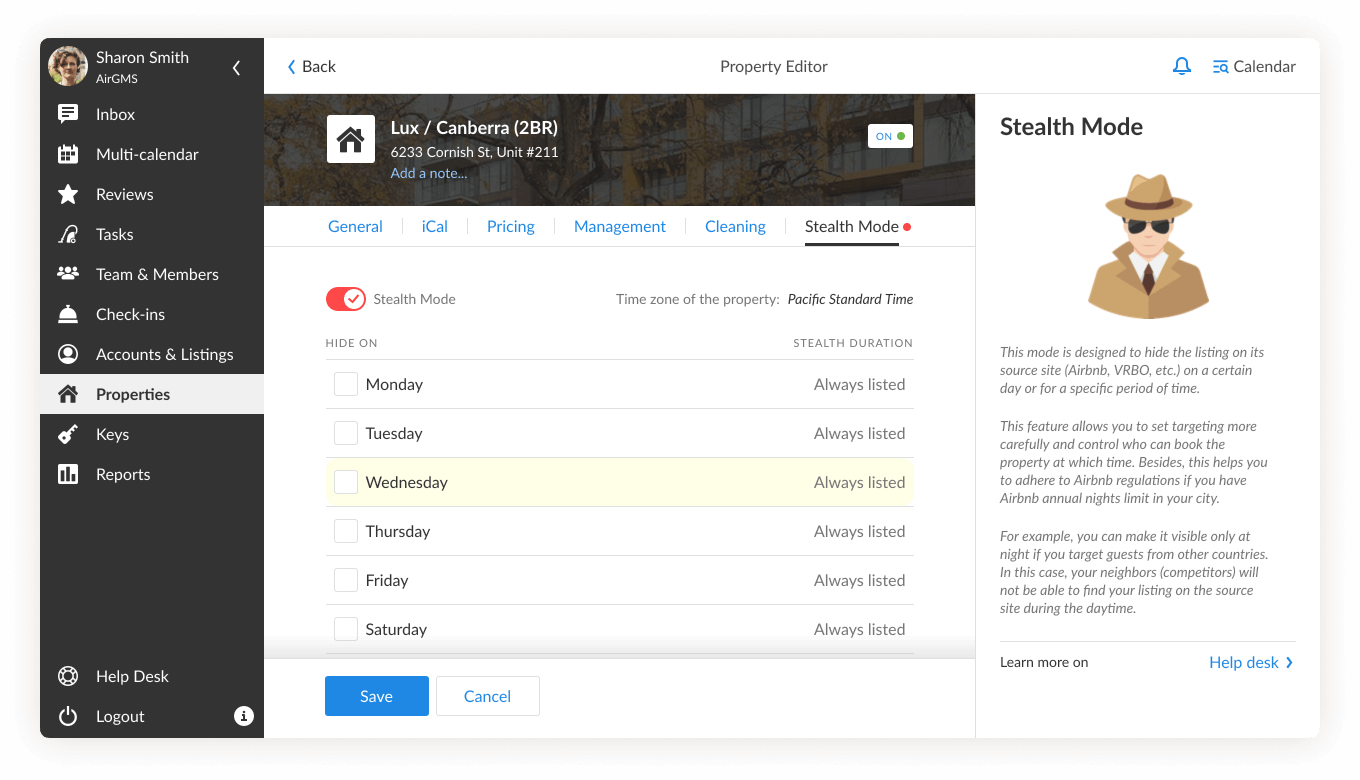Collapse the left navigation sidebar
Viewport: 1360px width, 780px height.
(236, 68)
